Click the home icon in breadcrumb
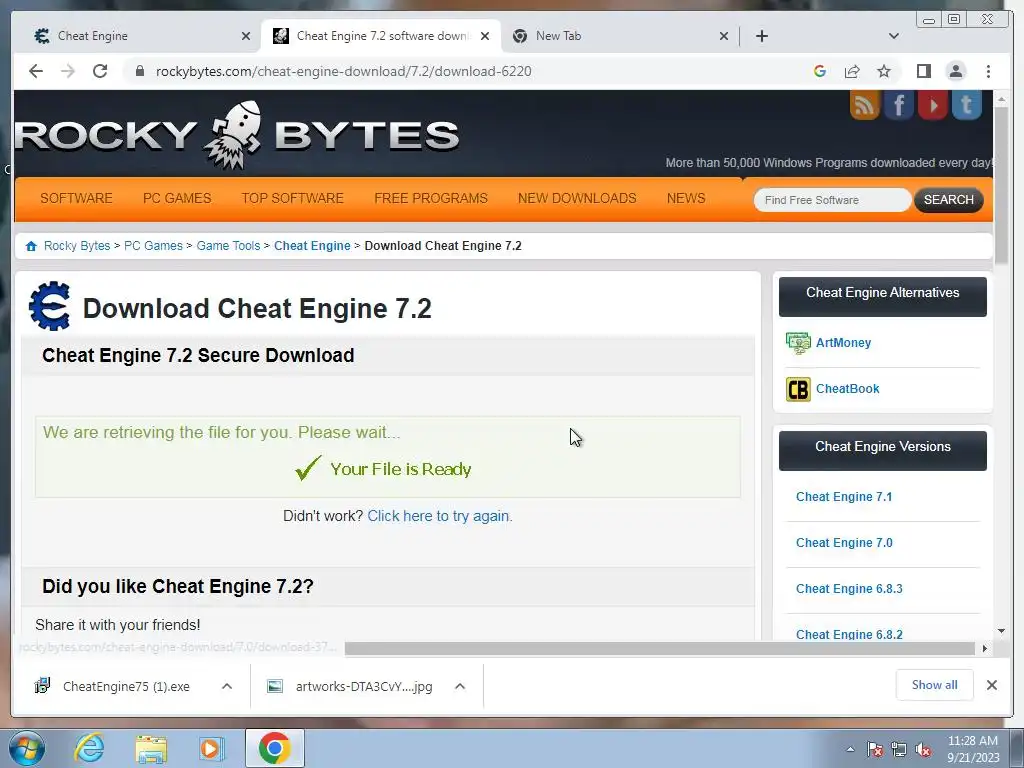The width and height of the screenshot is (1024, 768). [31, 246]
